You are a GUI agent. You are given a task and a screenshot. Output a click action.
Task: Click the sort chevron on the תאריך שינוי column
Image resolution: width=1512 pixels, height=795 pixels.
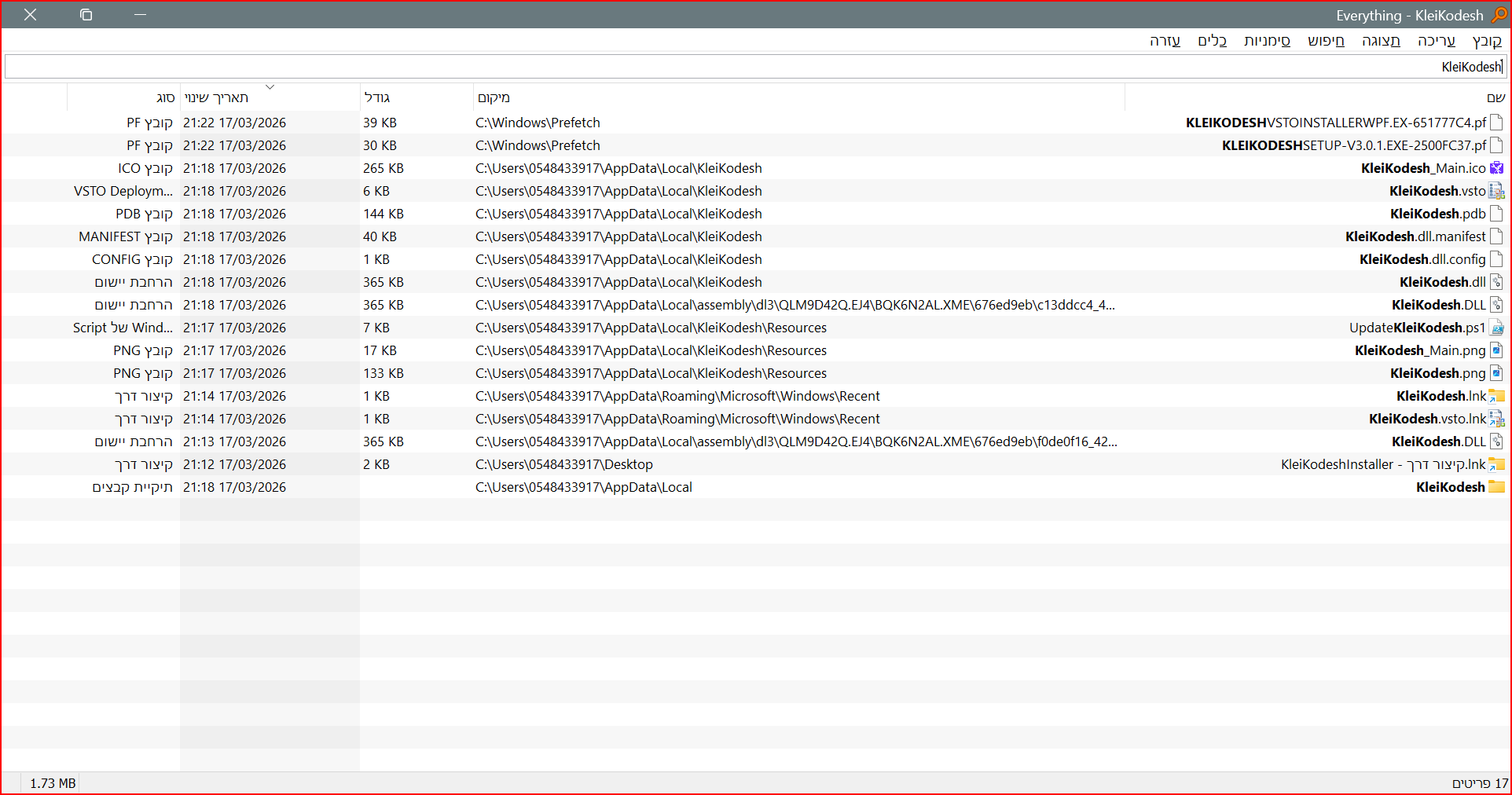pos(270,86)
